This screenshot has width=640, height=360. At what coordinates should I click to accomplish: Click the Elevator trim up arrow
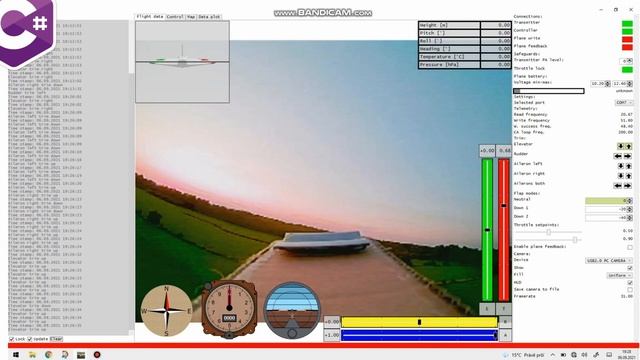click(x=629, y=146)
